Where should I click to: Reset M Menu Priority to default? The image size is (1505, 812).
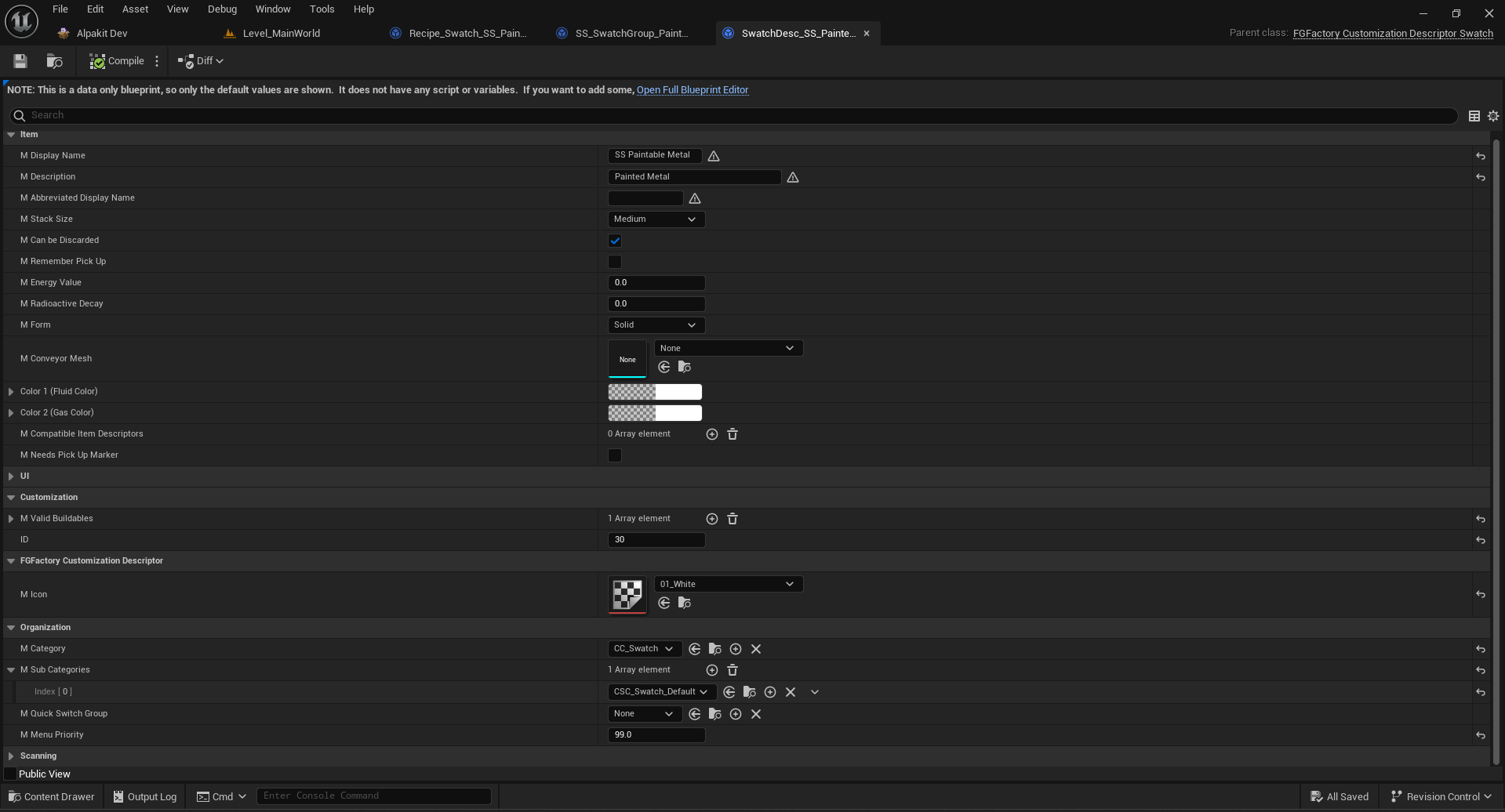tap(1481, 735)
